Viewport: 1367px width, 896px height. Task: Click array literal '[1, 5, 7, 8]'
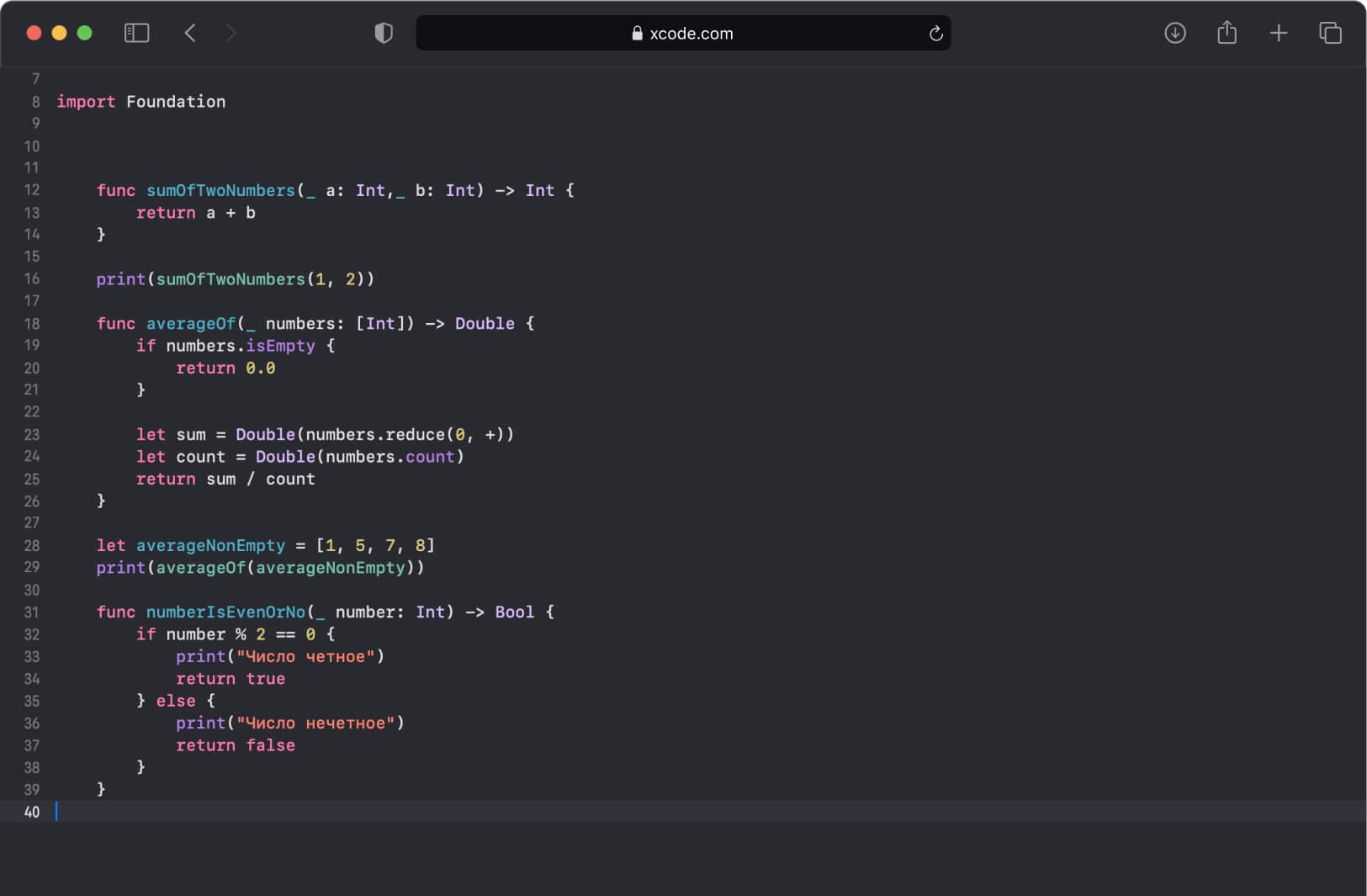(375, 546)
